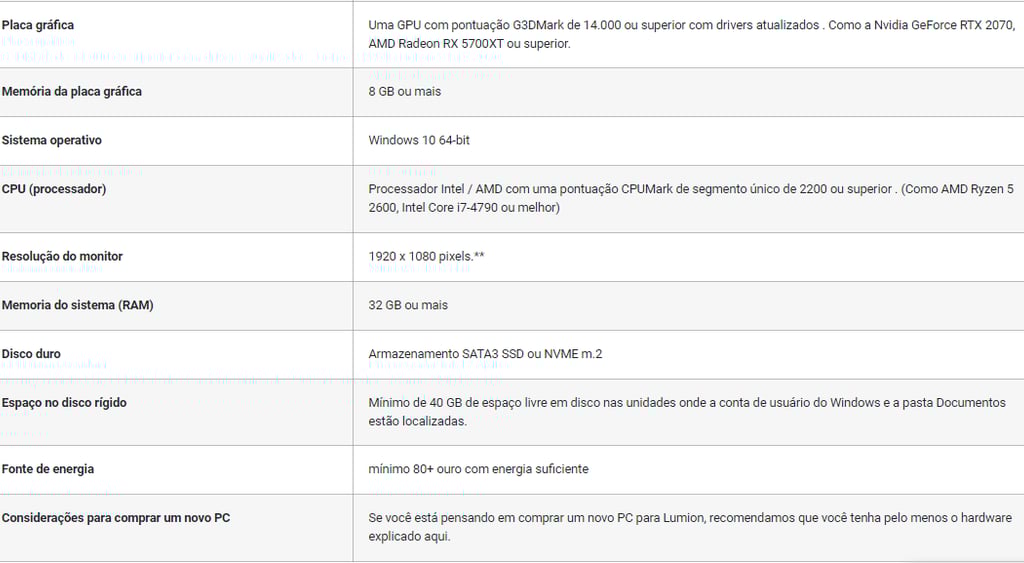Click the Lumion new PC recommendation text

point(690,527)
